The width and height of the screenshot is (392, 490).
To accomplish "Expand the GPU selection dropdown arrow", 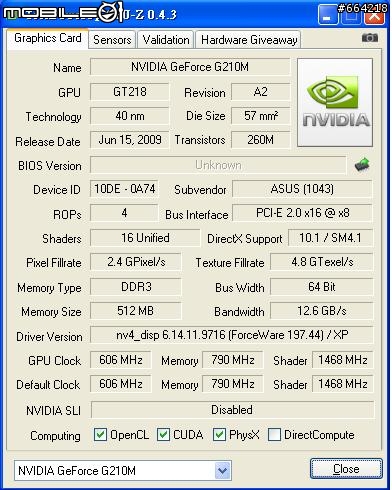I will click(x=222, y=471).
